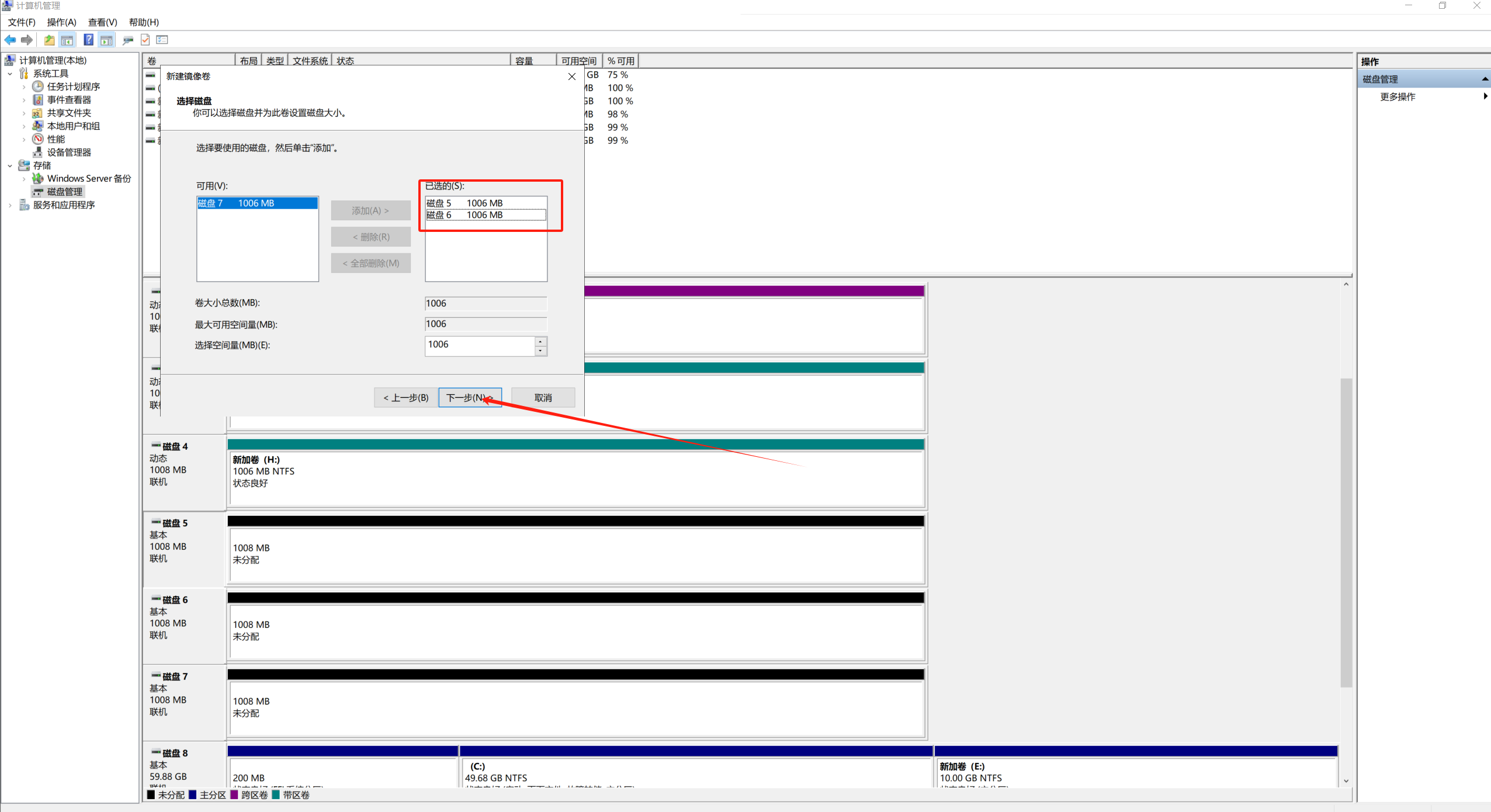Viewport: 1491px width, 812px height.
Task: Click the disk view vertical scrollbar thumb
Action: tap(1346, 532)
